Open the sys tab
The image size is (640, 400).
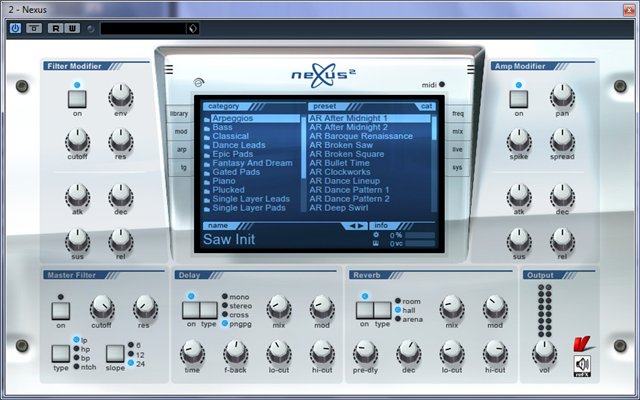click(x=457, y=167)
